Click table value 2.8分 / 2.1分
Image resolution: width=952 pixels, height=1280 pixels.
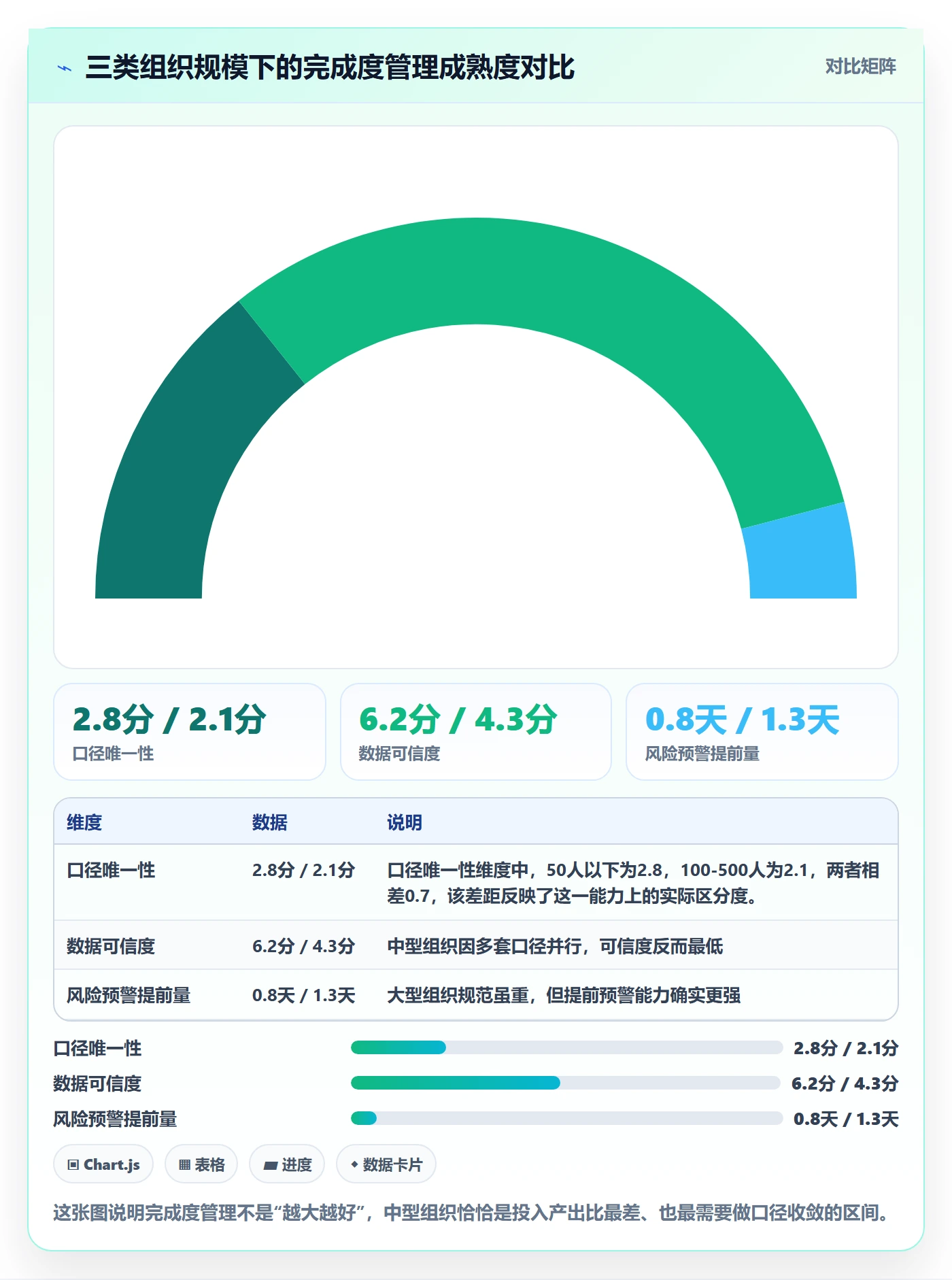click(304, 870)
